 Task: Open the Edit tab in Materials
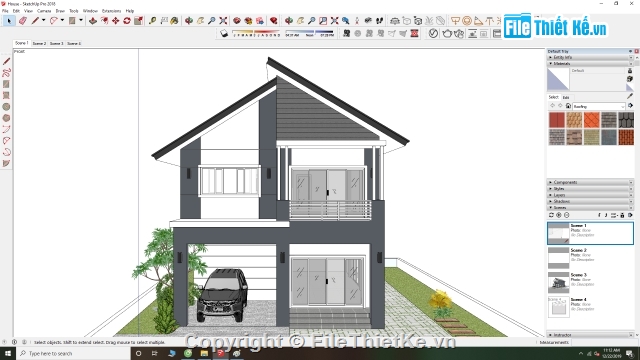(566, 98)
